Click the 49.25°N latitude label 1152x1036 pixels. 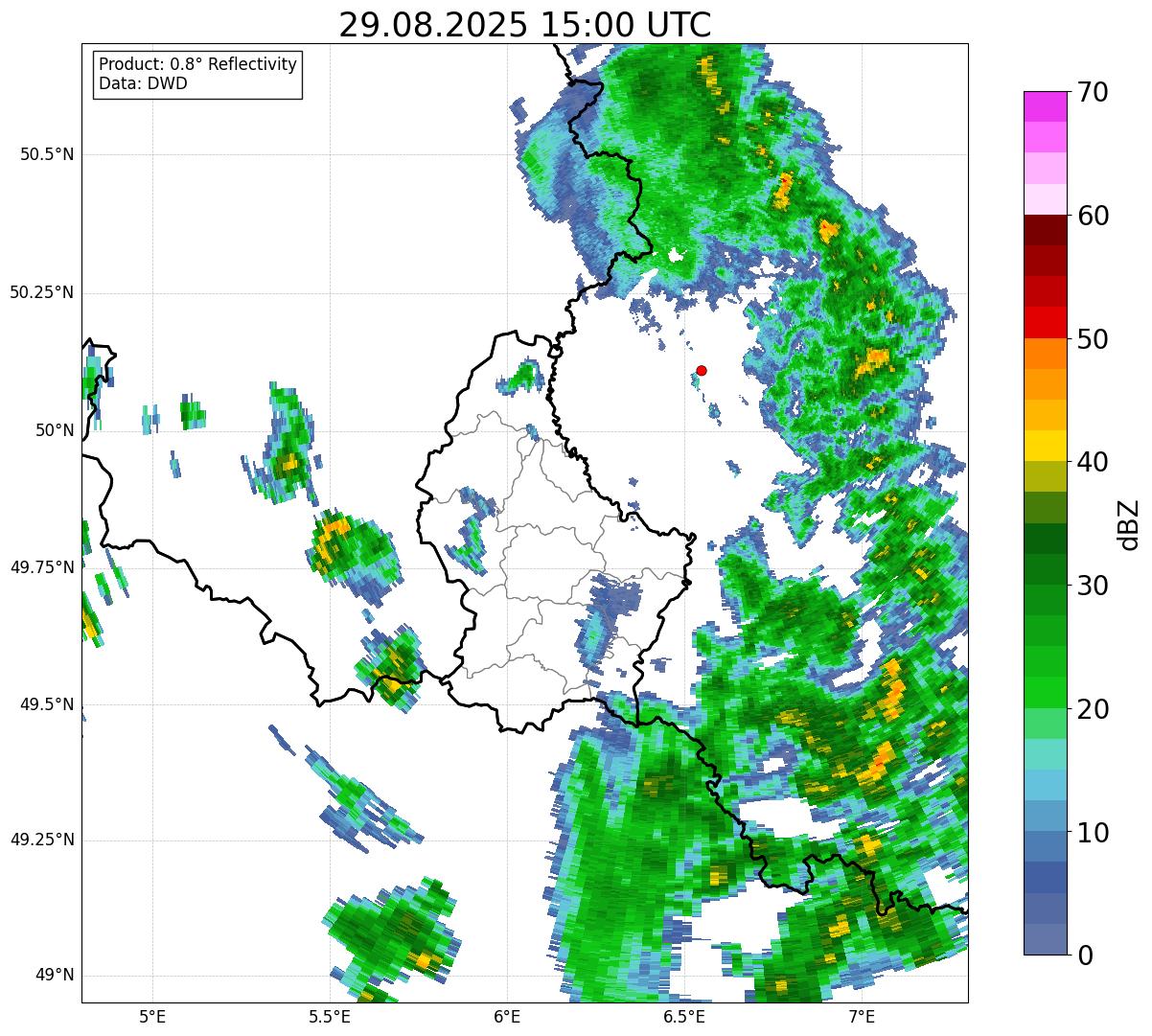click(x=42, y=840)
